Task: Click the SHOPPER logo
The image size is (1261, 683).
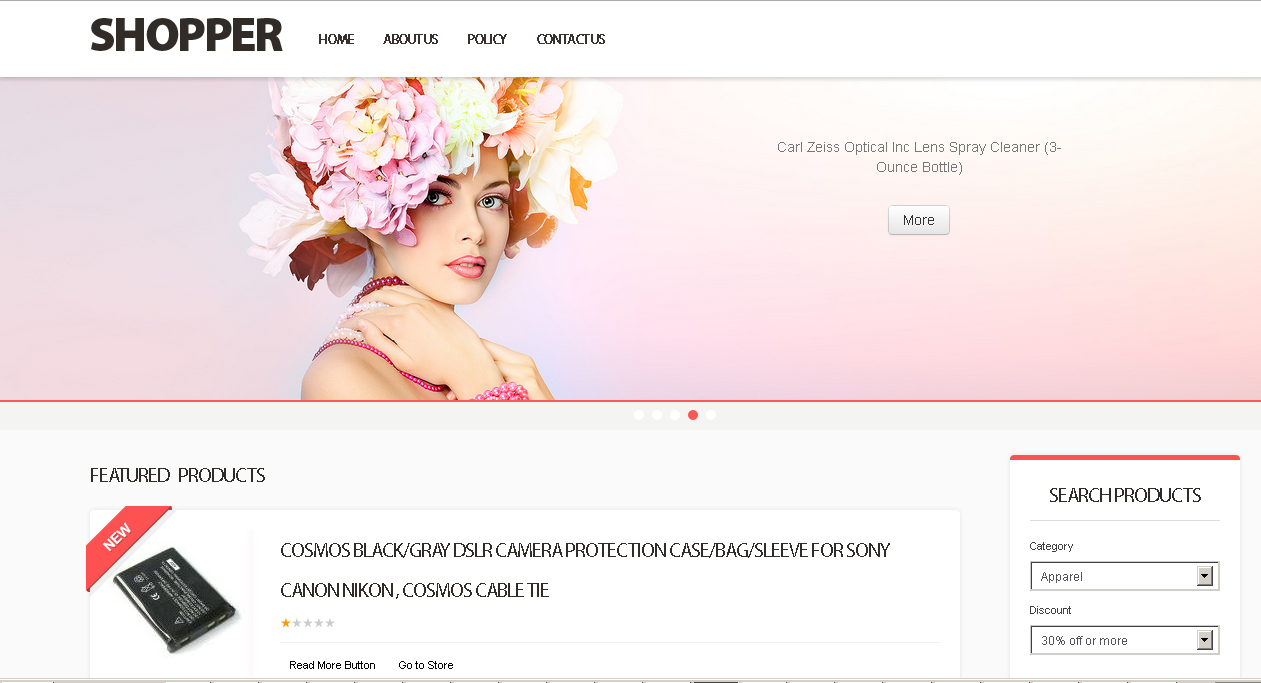Action: 187,36
